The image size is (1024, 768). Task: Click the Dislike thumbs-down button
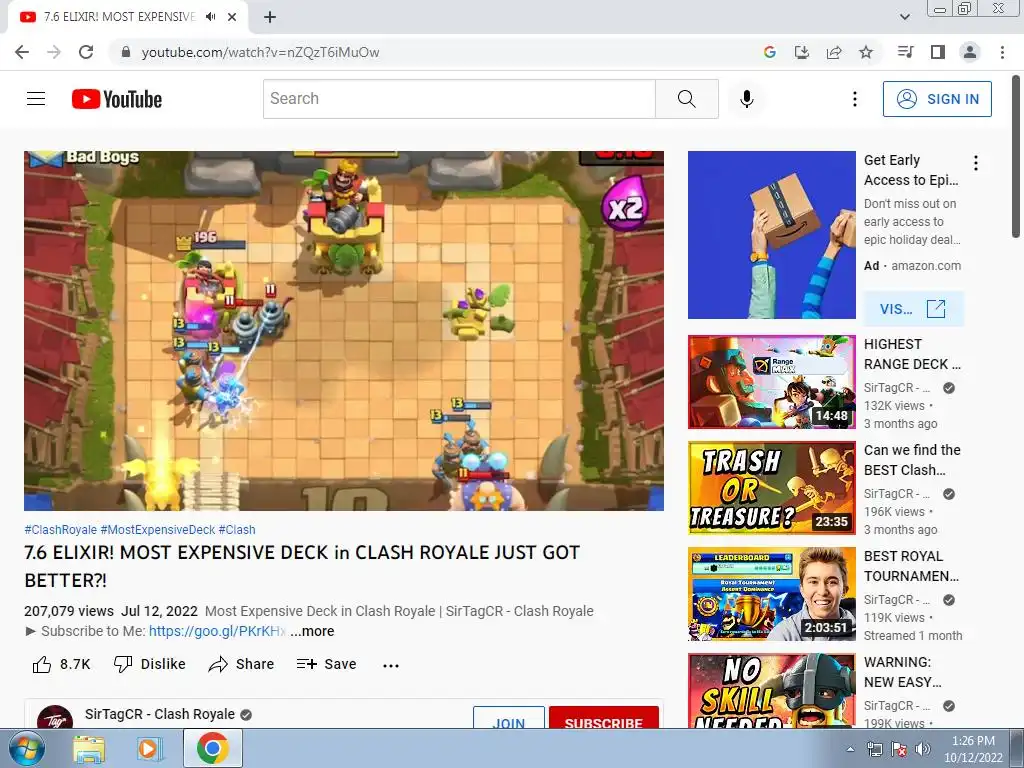150,664
